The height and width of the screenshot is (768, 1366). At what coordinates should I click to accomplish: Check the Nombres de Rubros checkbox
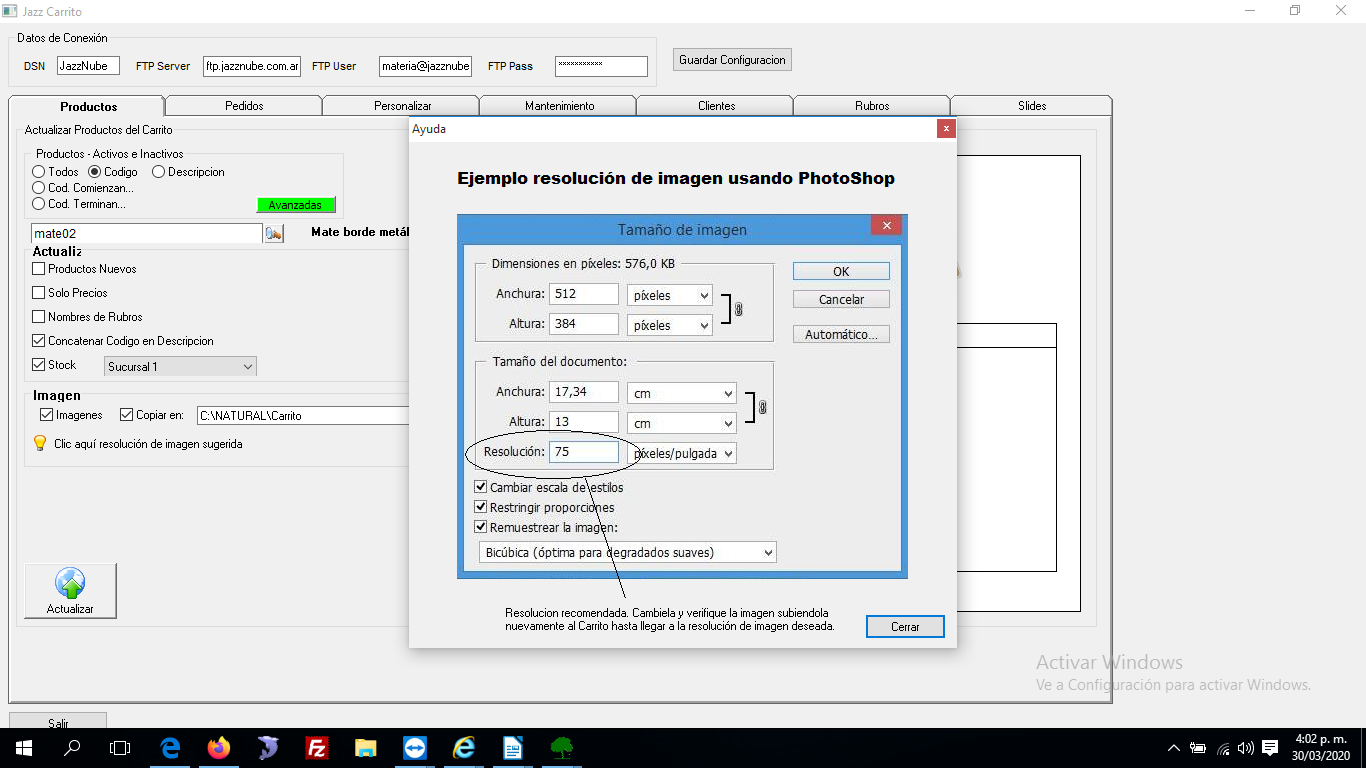coord(39,317)
